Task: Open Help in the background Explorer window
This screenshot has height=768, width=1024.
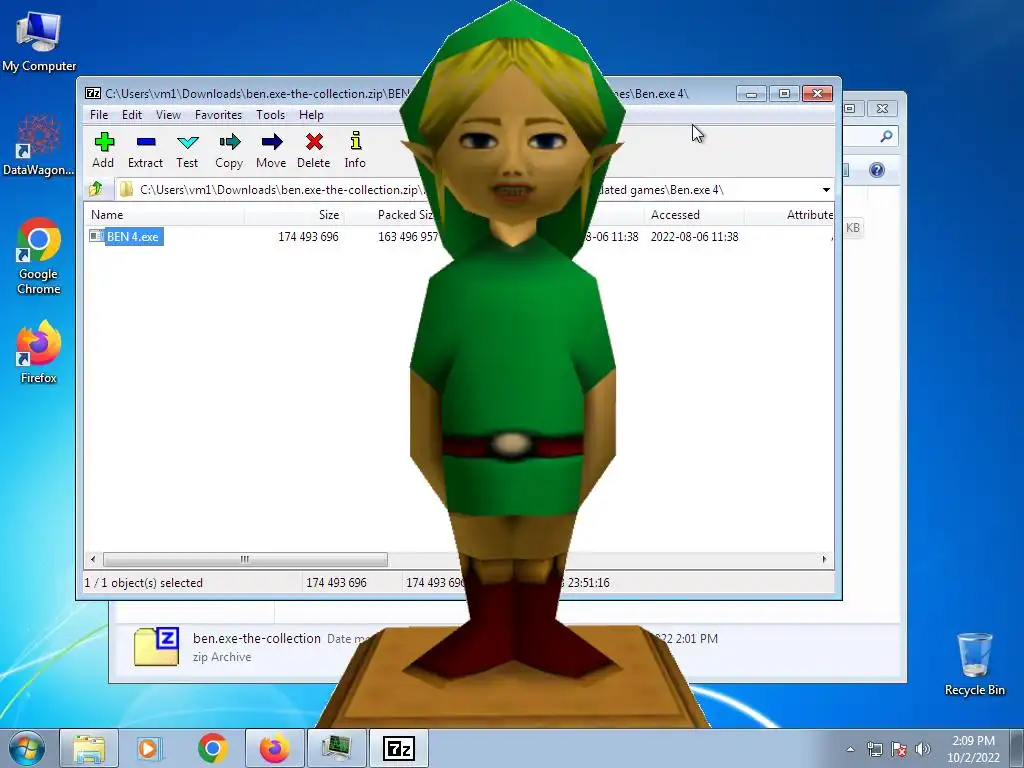Action: (877, 170)
